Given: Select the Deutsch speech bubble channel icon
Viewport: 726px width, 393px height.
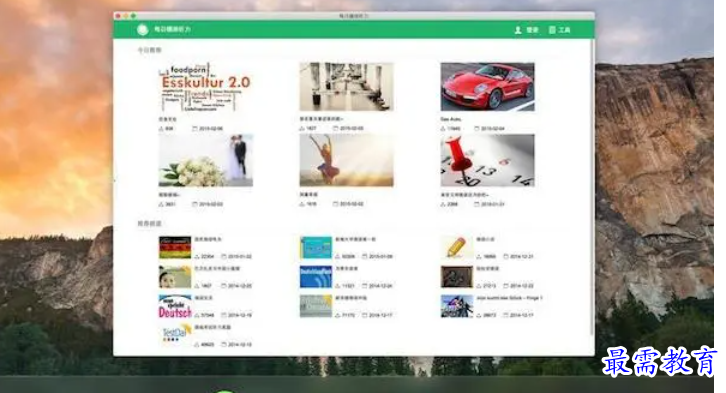Looking at the screenshot, I should click(175, 306).
